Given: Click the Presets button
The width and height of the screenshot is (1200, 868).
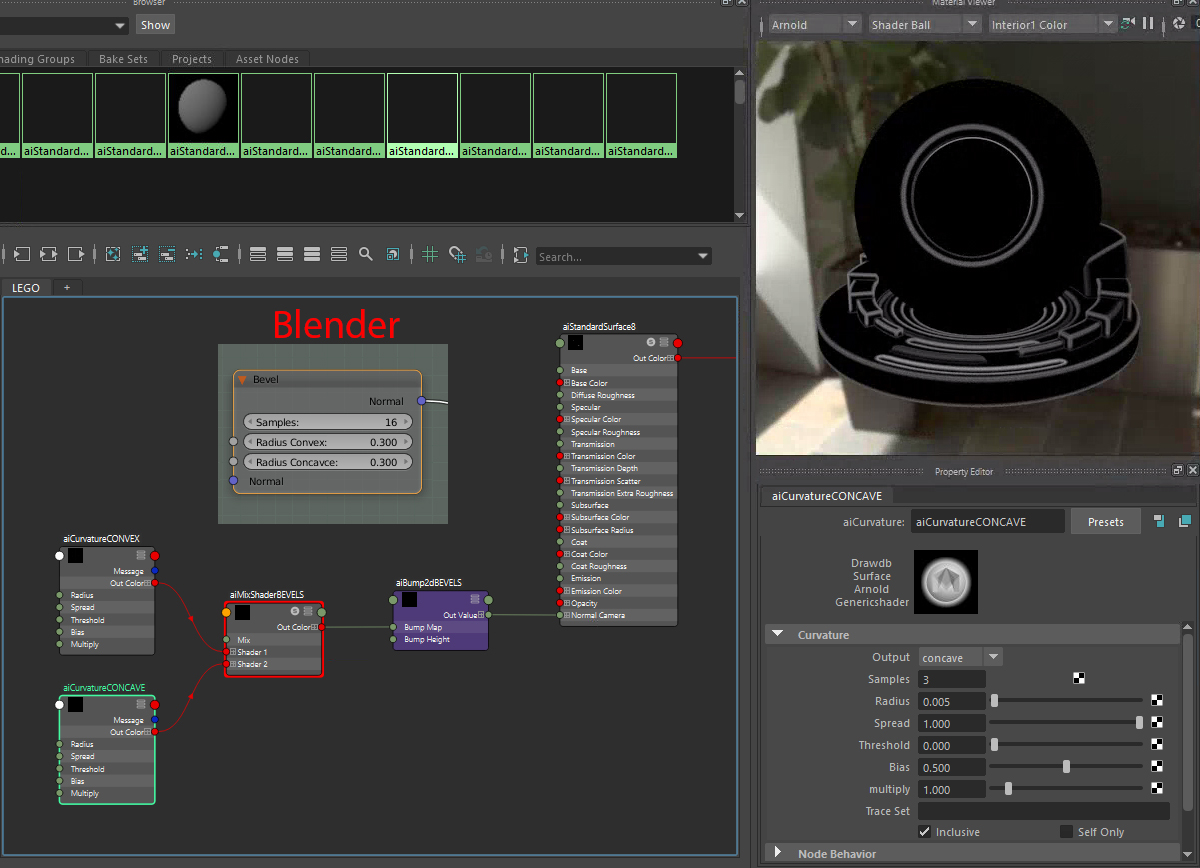Looking at the screenshot, I should click(1106, 521).
